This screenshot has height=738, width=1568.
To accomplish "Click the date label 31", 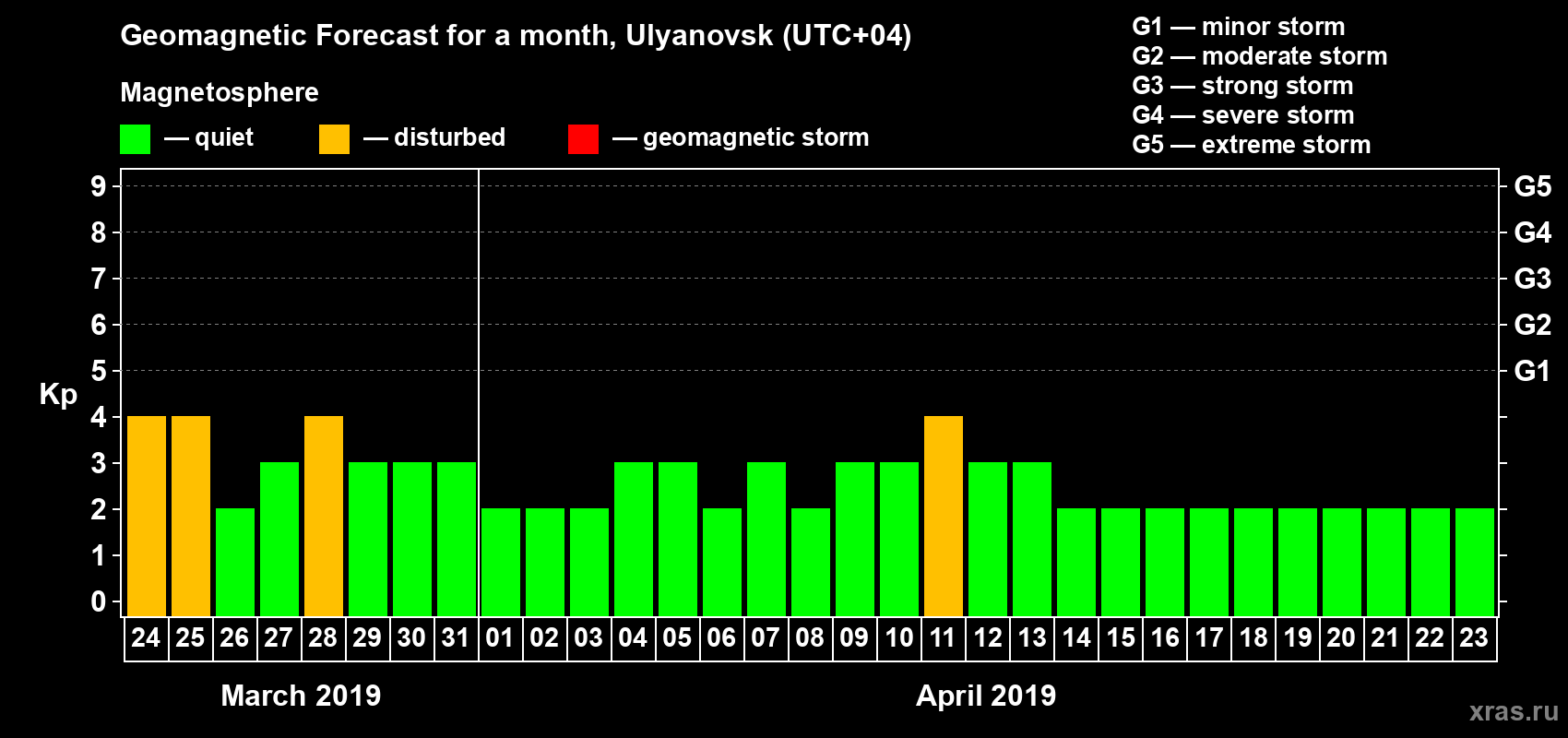I will [x=456, y=638].
